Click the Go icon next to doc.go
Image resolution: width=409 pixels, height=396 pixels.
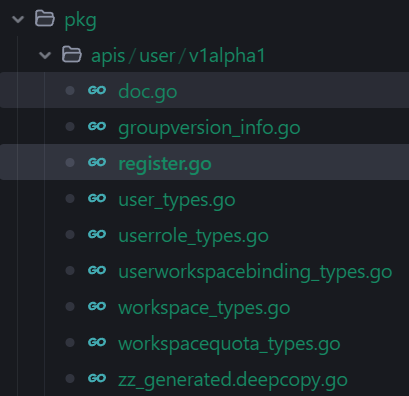point(97,90)
